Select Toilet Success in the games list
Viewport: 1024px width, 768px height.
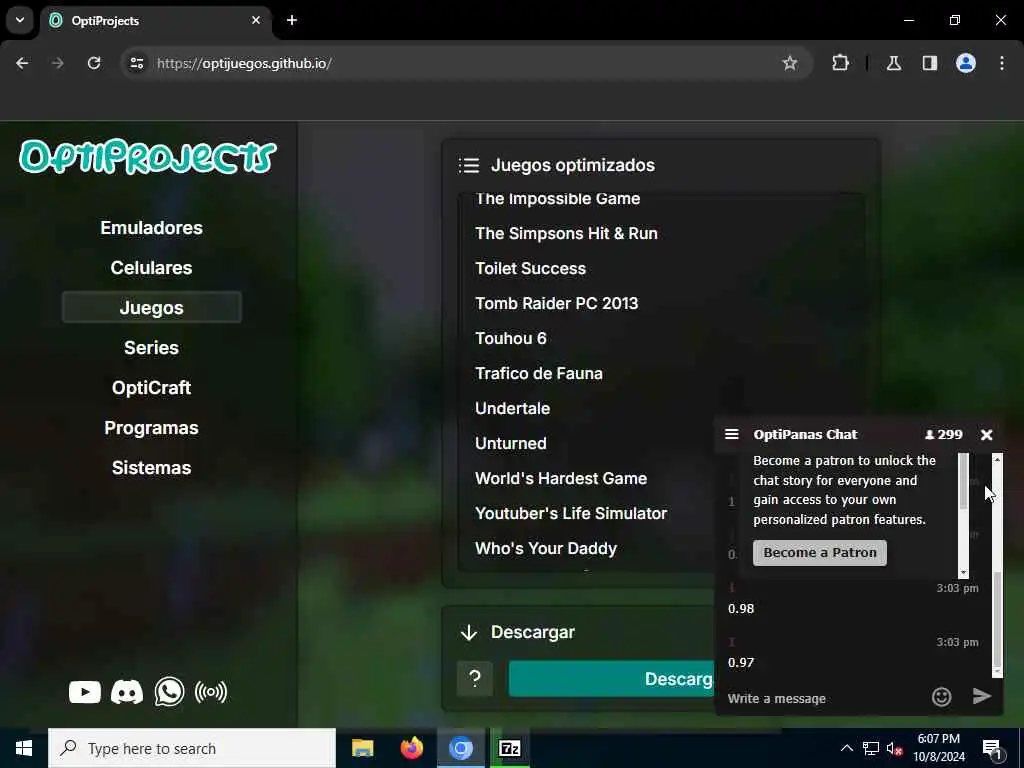coord(530,268)
